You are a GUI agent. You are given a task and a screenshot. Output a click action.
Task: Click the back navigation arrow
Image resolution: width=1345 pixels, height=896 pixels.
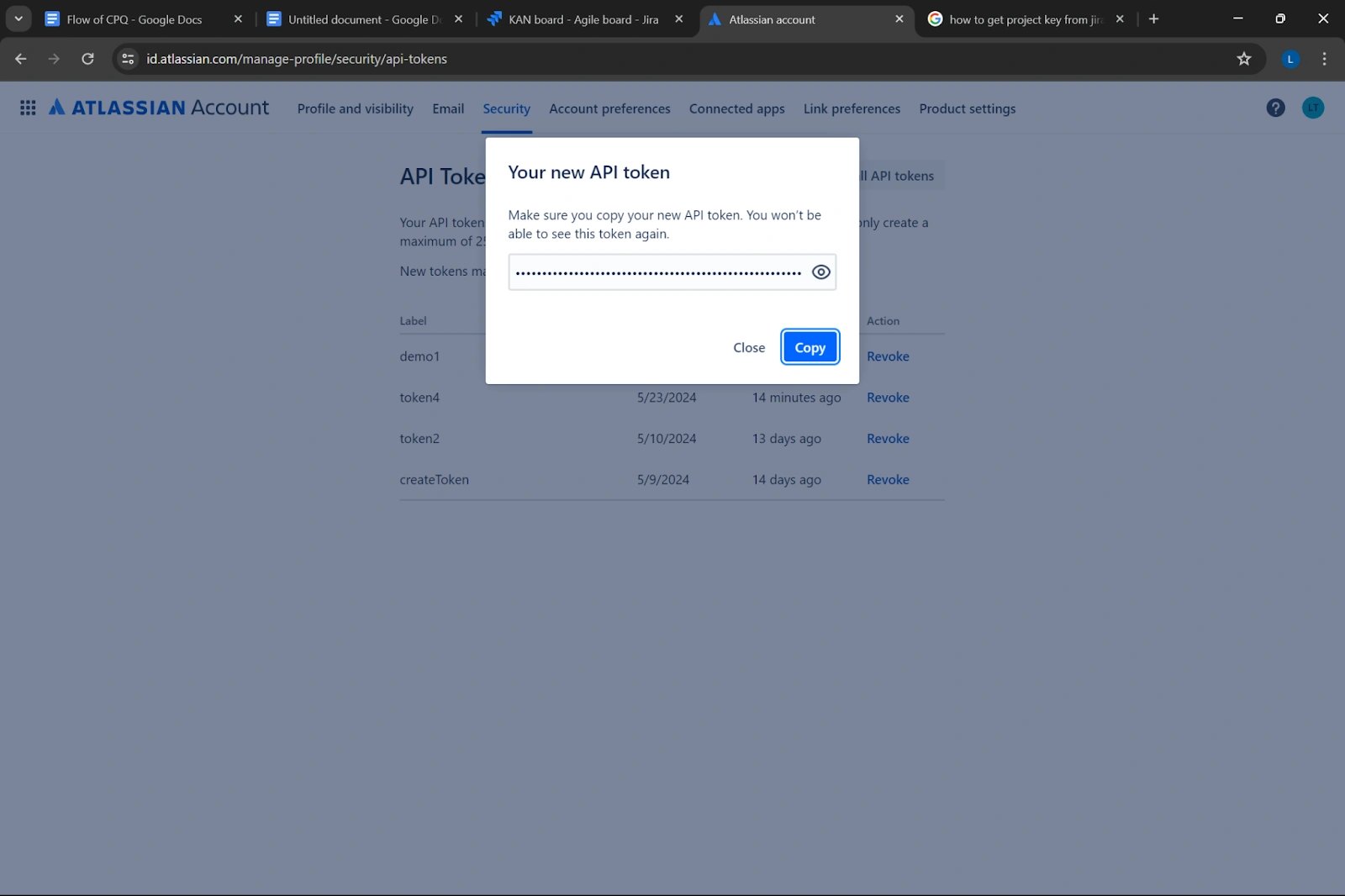(x=20, y=59)
